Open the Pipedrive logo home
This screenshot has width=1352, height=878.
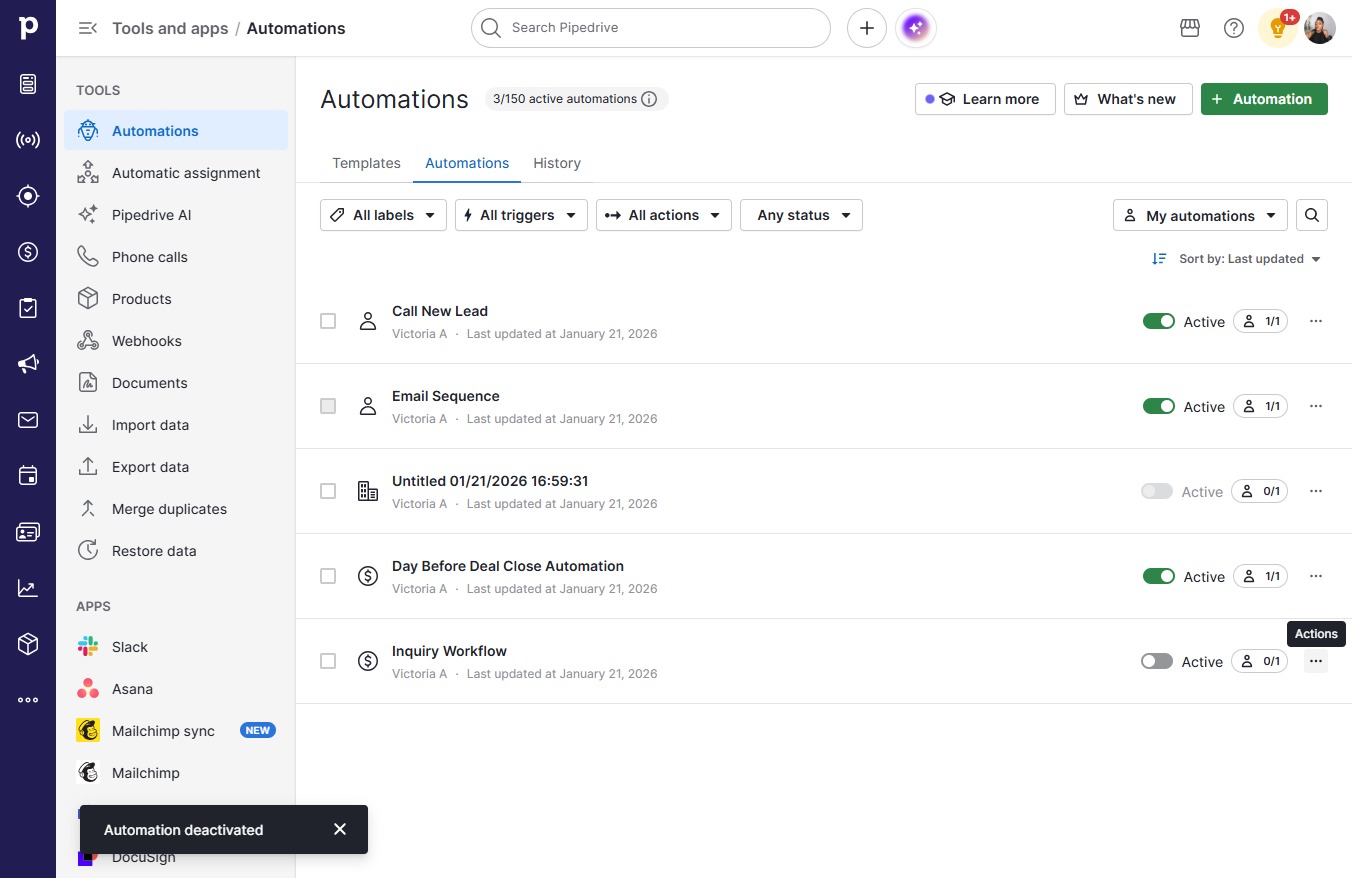tap(28, 28)
